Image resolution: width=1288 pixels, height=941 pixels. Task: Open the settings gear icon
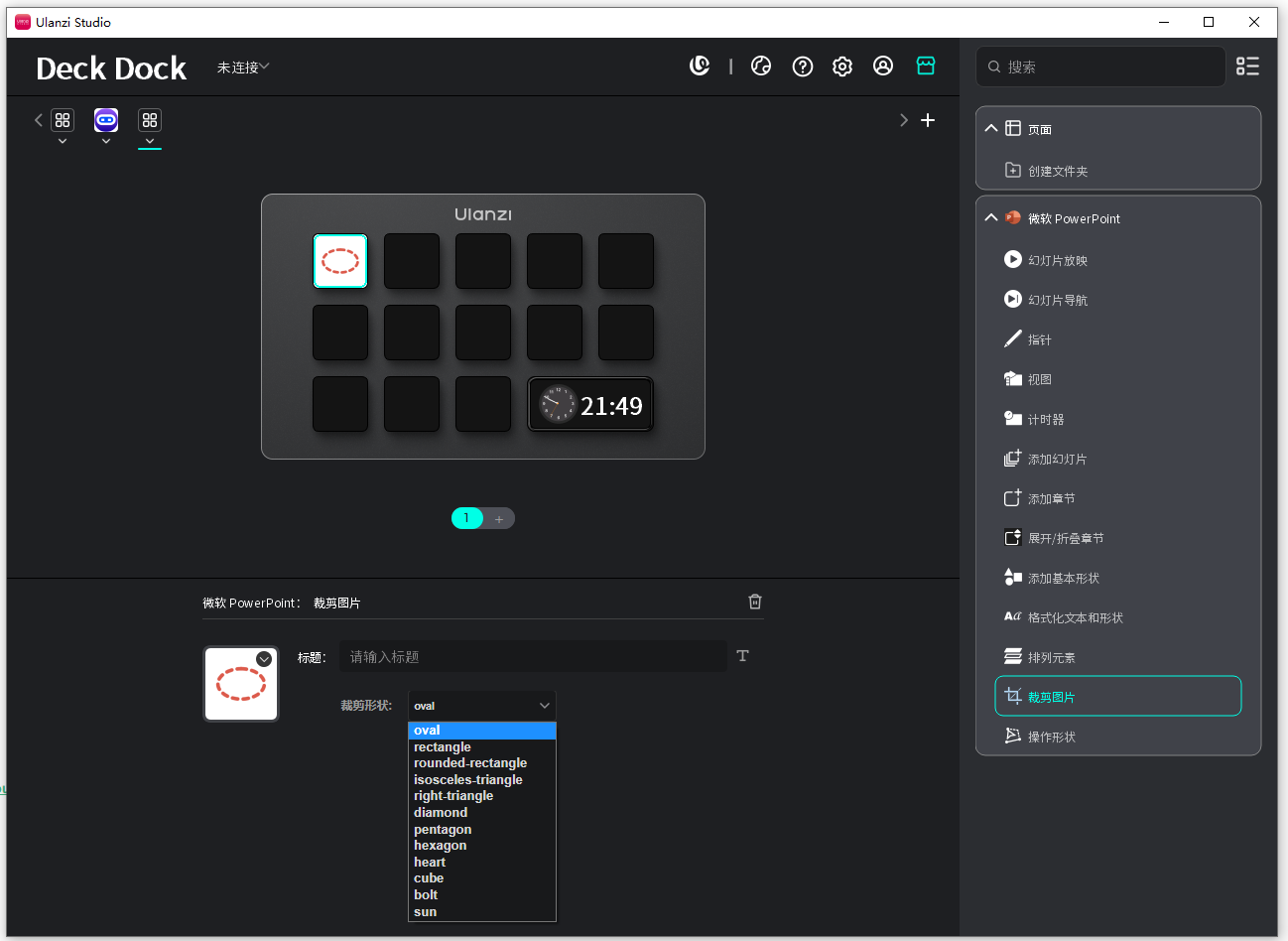pyautogui.click(x=842, y=67)
